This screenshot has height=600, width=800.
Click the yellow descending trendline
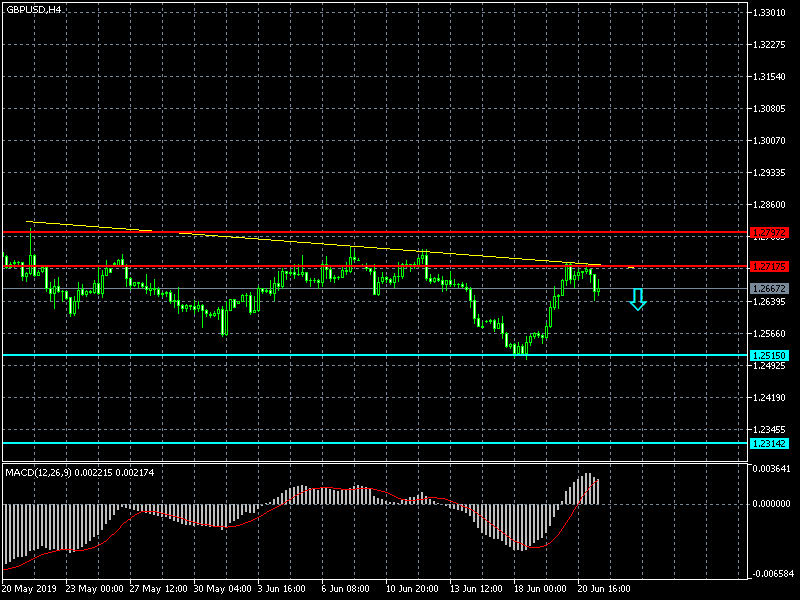tap(300, 240)
